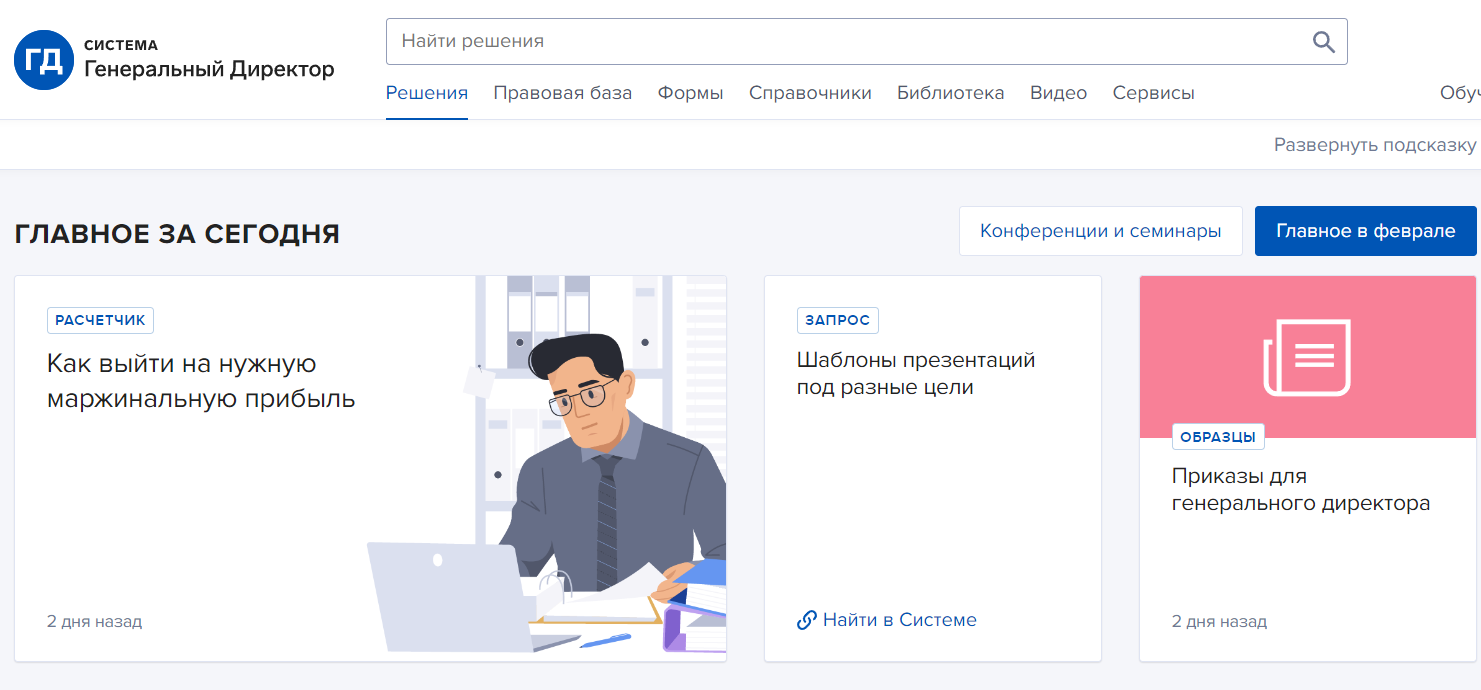Click the link chain icon near Найти в Системе
Viewport: 1481px width, 690px height.
click(806, 620)
